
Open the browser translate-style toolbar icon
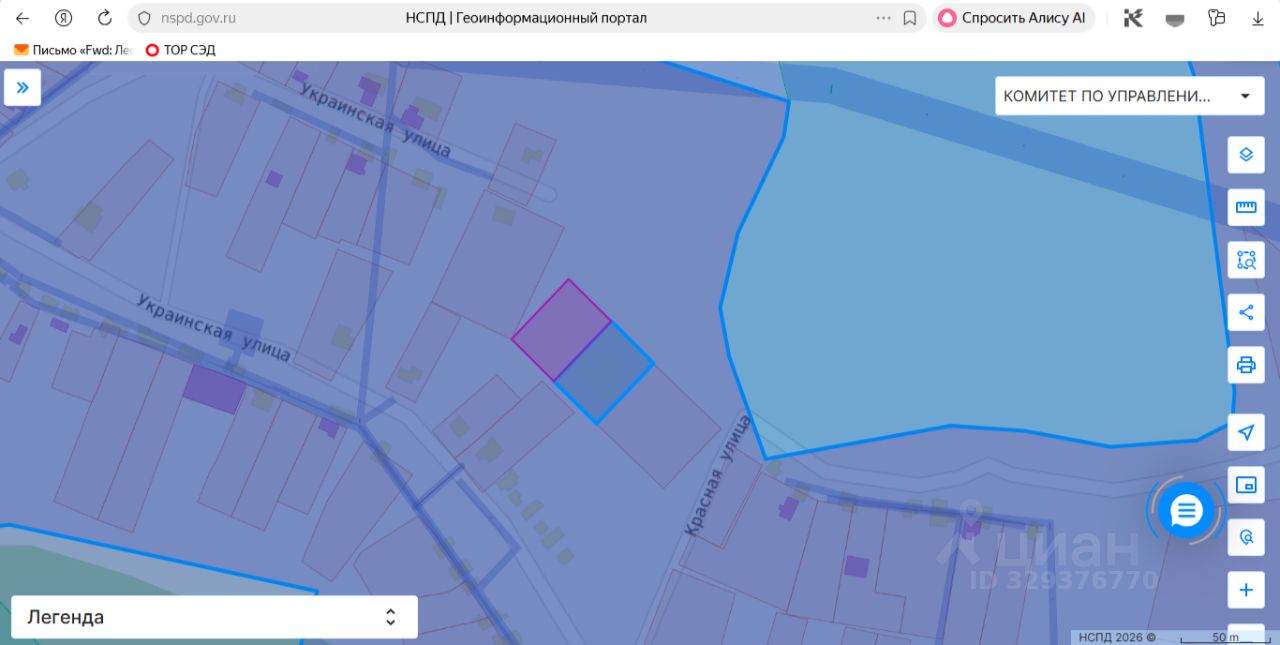[1217, 18]
